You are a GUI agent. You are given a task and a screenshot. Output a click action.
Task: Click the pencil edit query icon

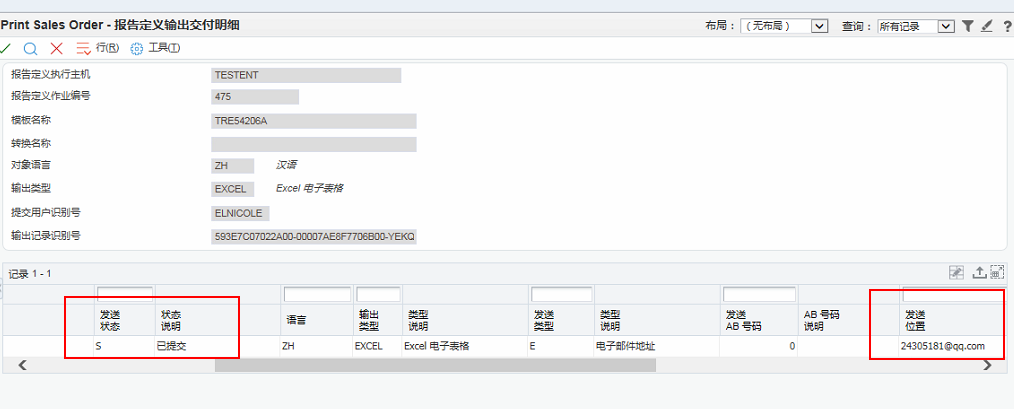(x=986, y=26)
